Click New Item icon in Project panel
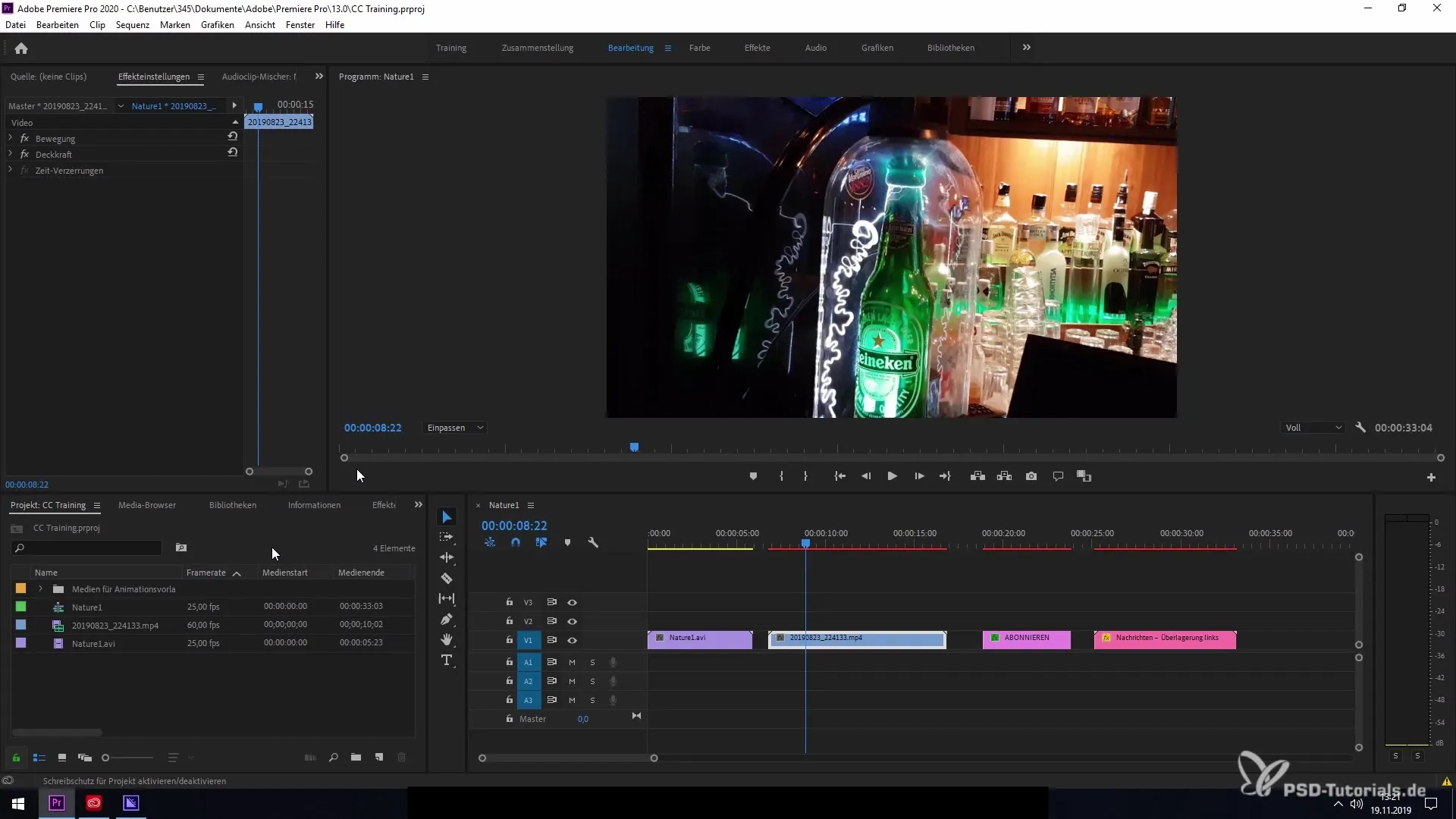The width and height of the screenshot is (1456, 819). tap(379, 758)
